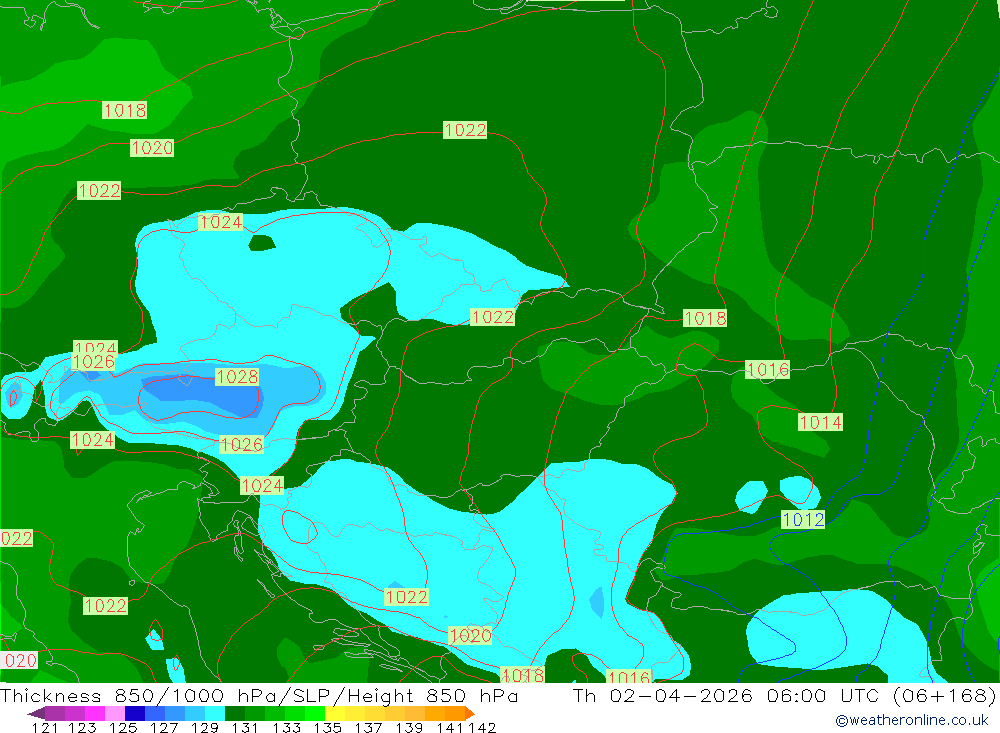
Task: Click the legend value 125
Action: tap(123, 727)
